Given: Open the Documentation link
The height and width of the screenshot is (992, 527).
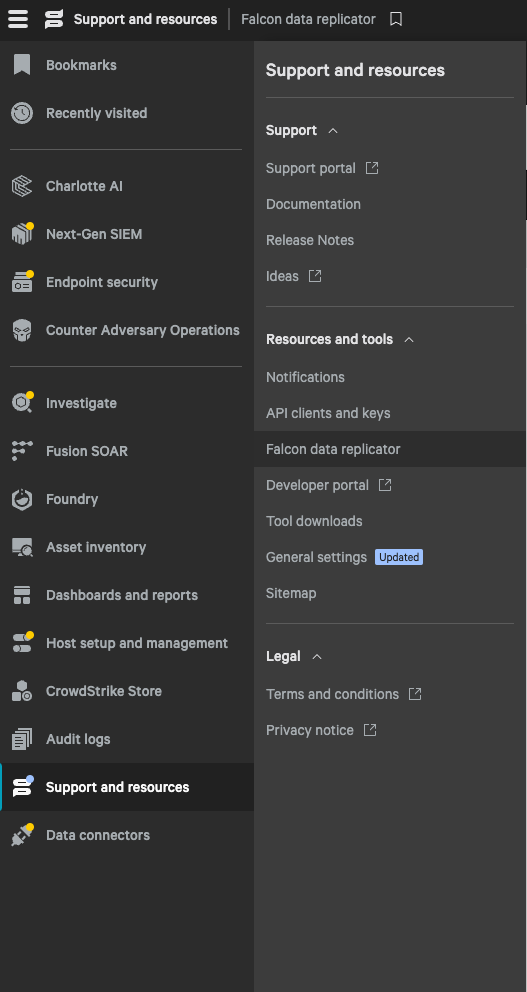Looking at the screenshot, I should [x=313, y=204].
